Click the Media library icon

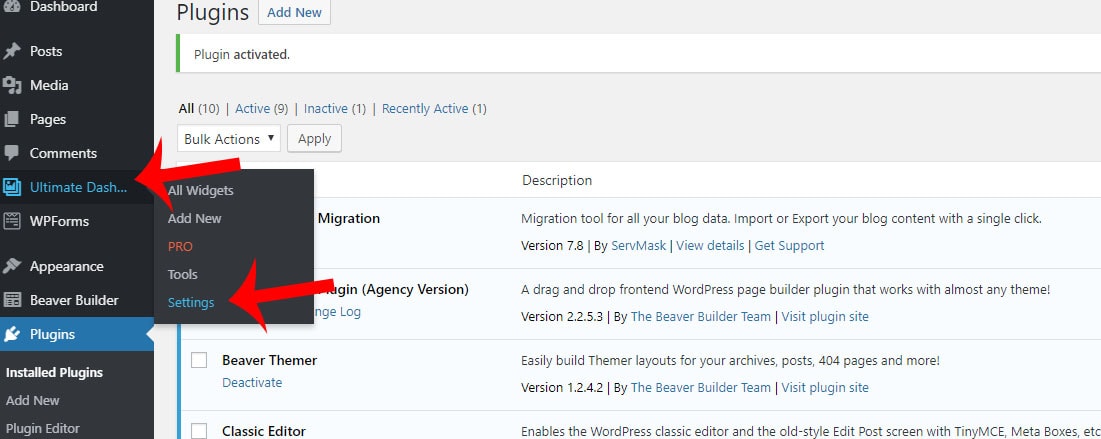coord(12,86)
